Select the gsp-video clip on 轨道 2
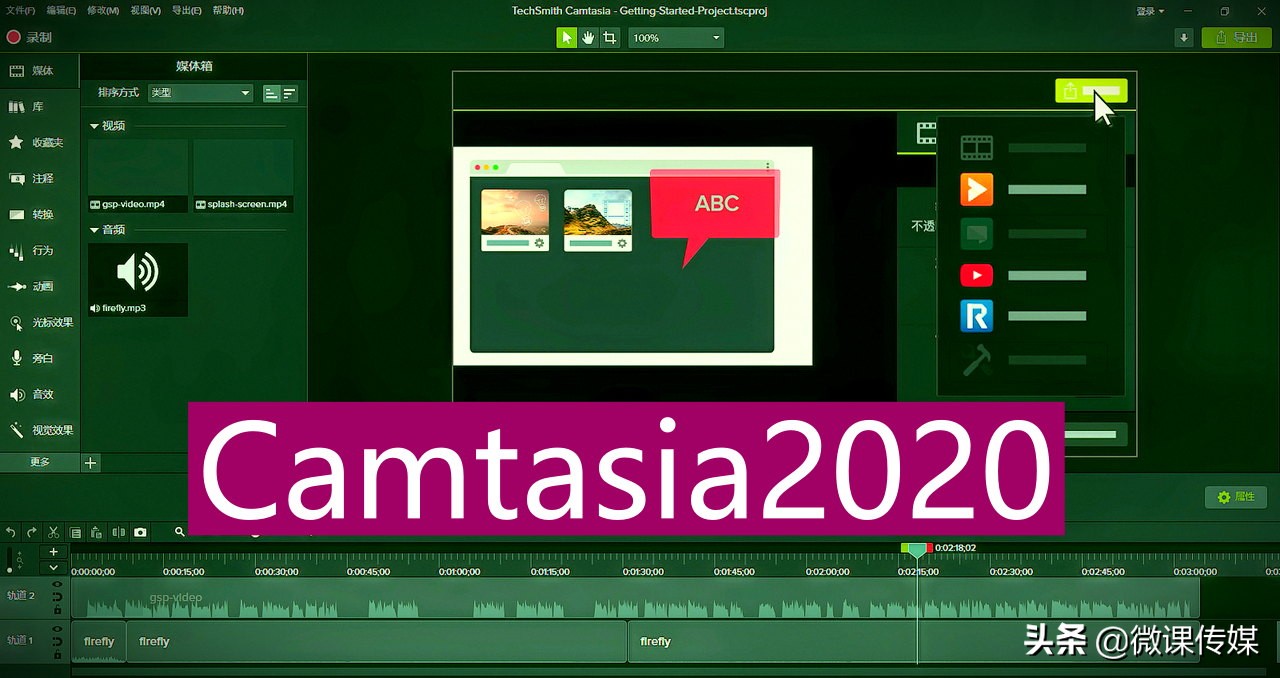The width and height of the screenshot is (1280, 678). (x=635, y=598)
